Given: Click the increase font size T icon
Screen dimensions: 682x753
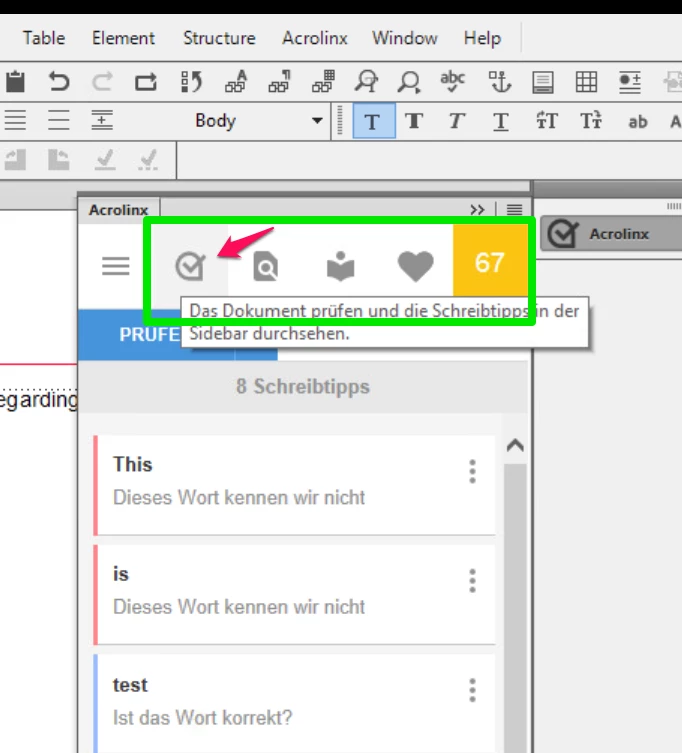Looking at the screenshot, I should (547, 121).
